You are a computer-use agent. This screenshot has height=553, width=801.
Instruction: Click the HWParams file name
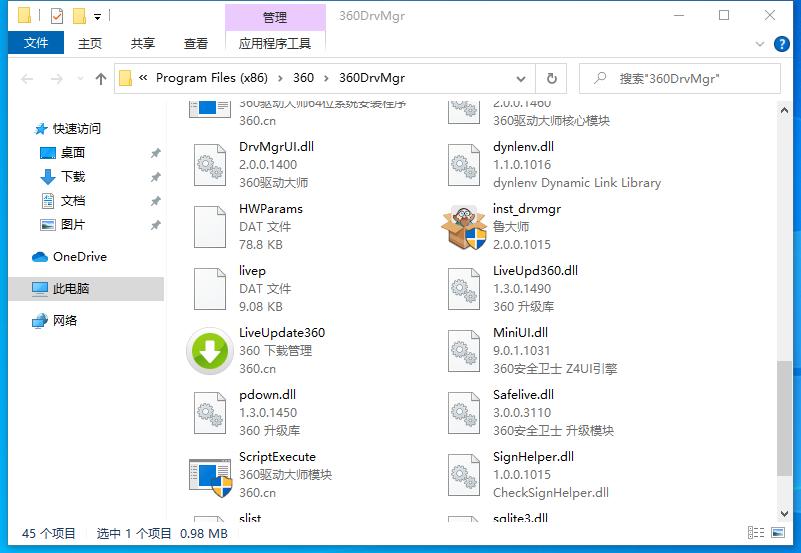[271, 209]
